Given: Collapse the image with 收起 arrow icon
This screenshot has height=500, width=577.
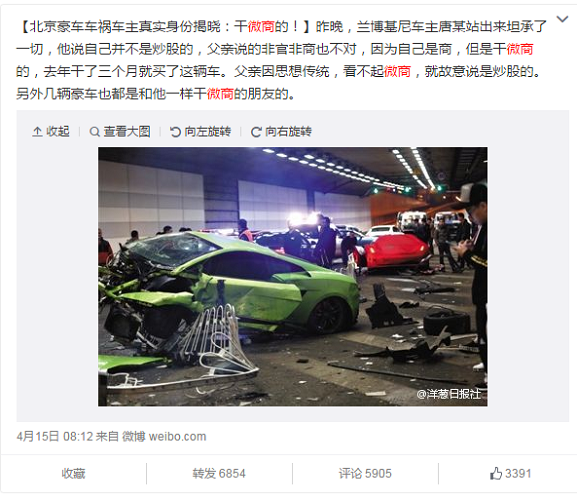Looking at the screenshot, I should point(37,132).
